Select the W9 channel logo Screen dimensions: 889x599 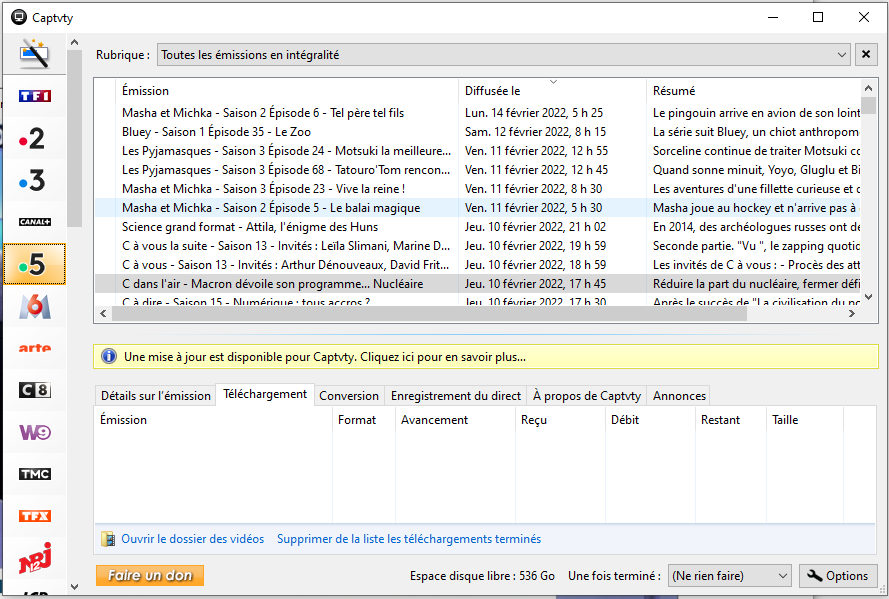(x=35, y=432)
